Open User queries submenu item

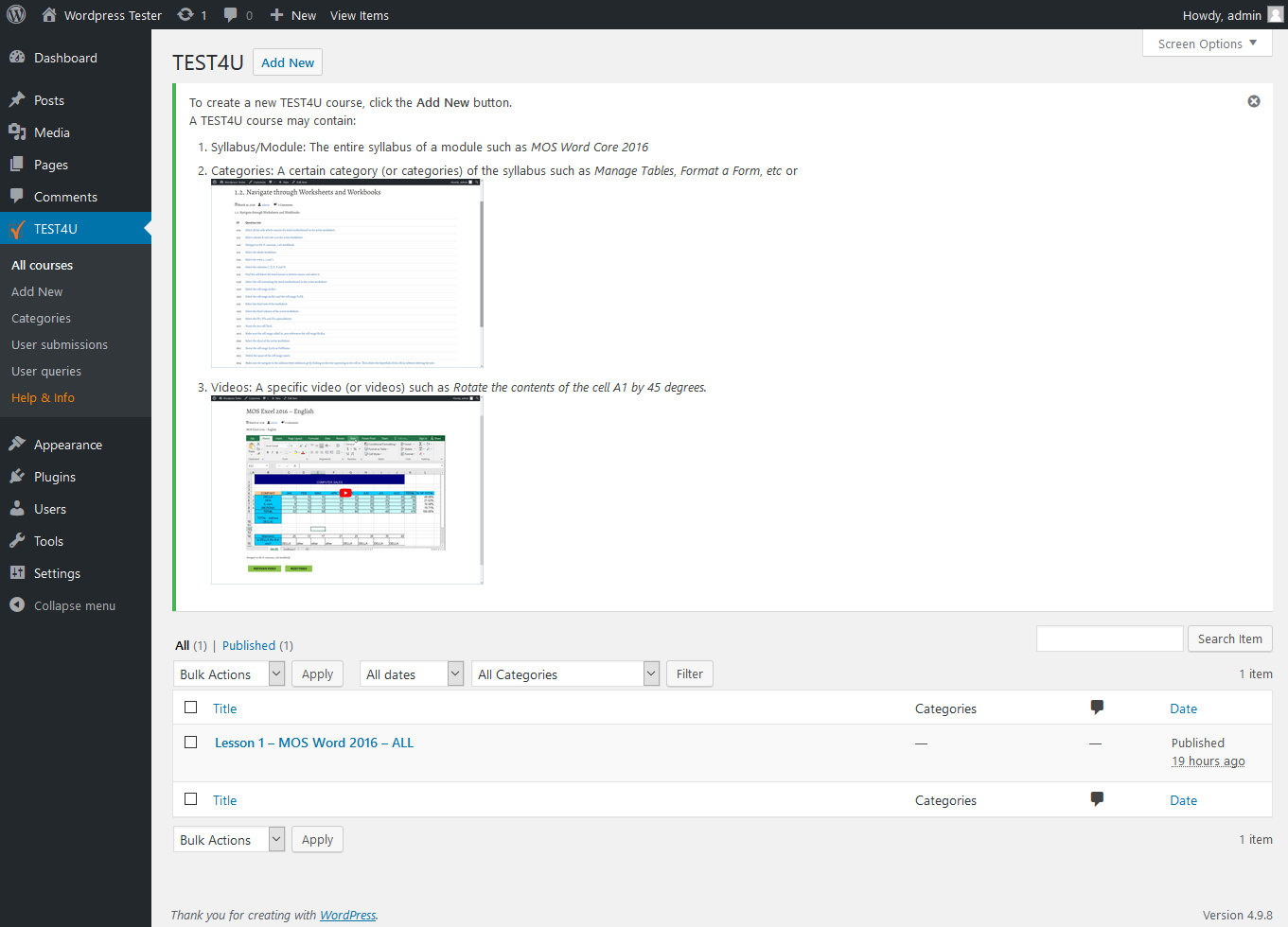coord(46,371)
